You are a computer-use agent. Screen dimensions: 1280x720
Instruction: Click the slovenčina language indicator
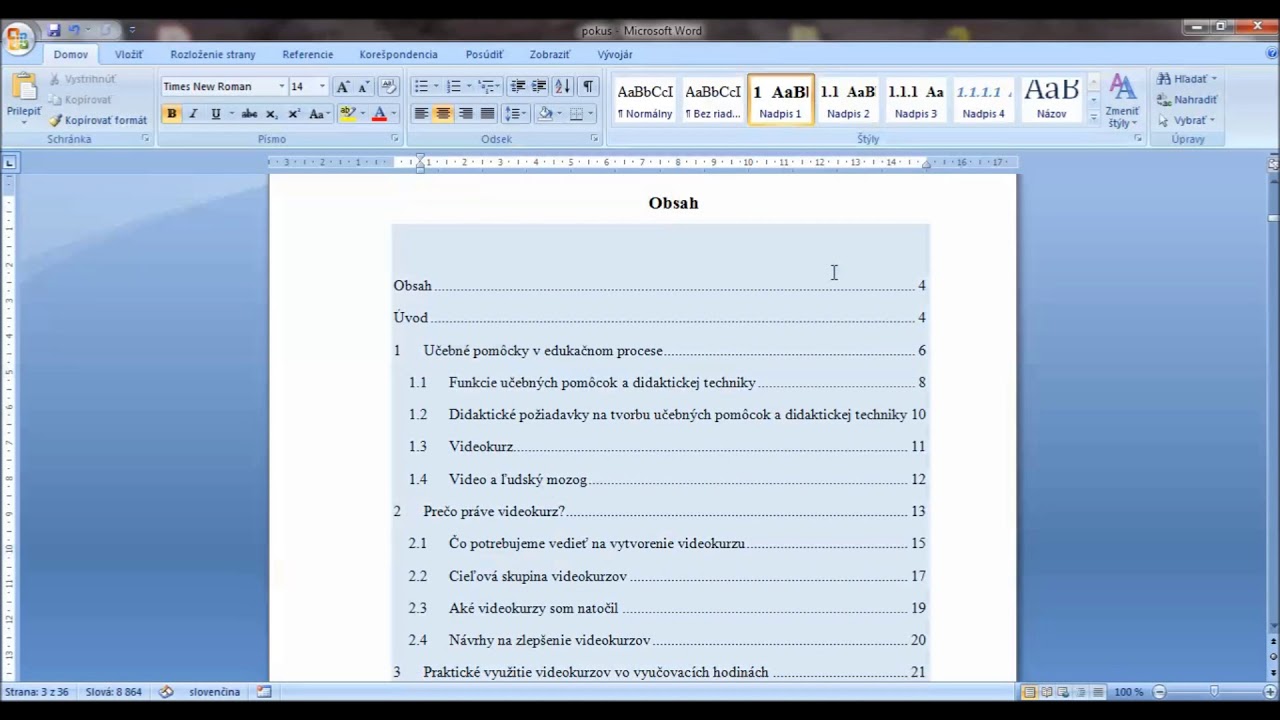(214, 692)
